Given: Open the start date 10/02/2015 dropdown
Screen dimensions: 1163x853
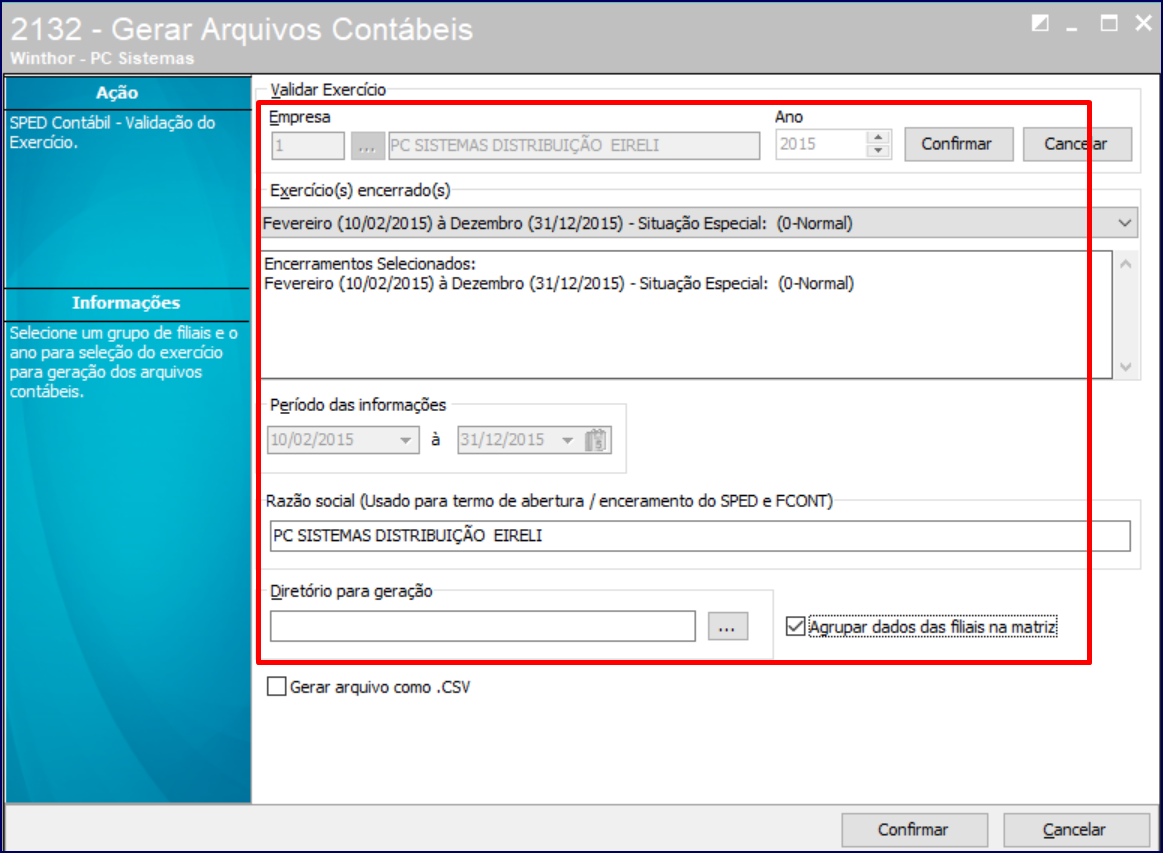Looking at the screenshot, I should click(405, 440).
